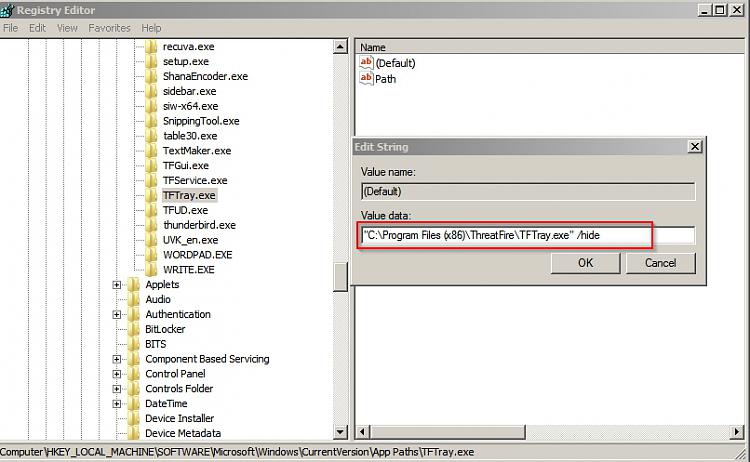Click the Value data input field
Image resolution: width=750 pixels, height=462 pixels.
click(x=528, y=235)
